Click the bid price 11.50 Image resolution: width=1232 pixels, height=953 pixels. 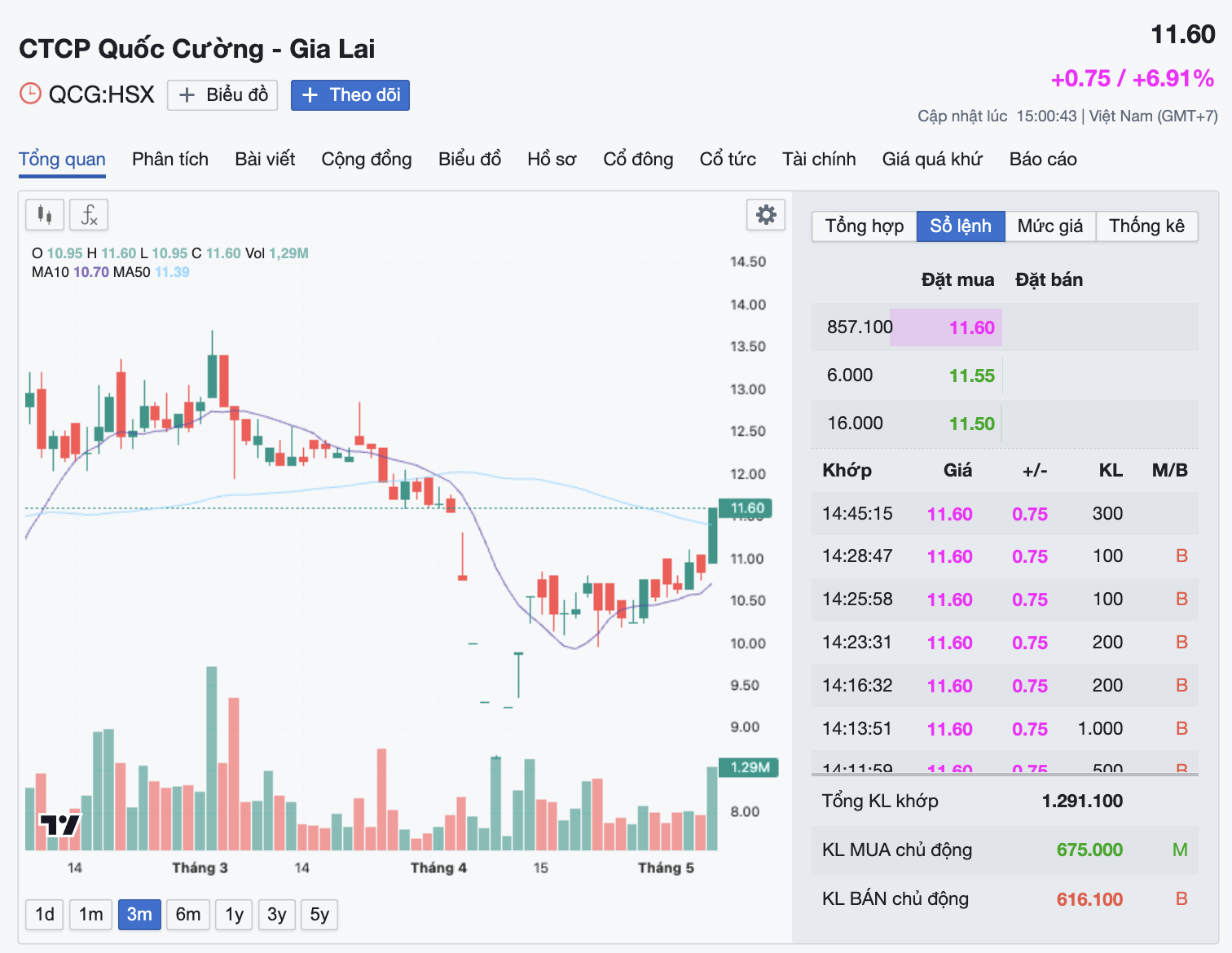point(972,424)
